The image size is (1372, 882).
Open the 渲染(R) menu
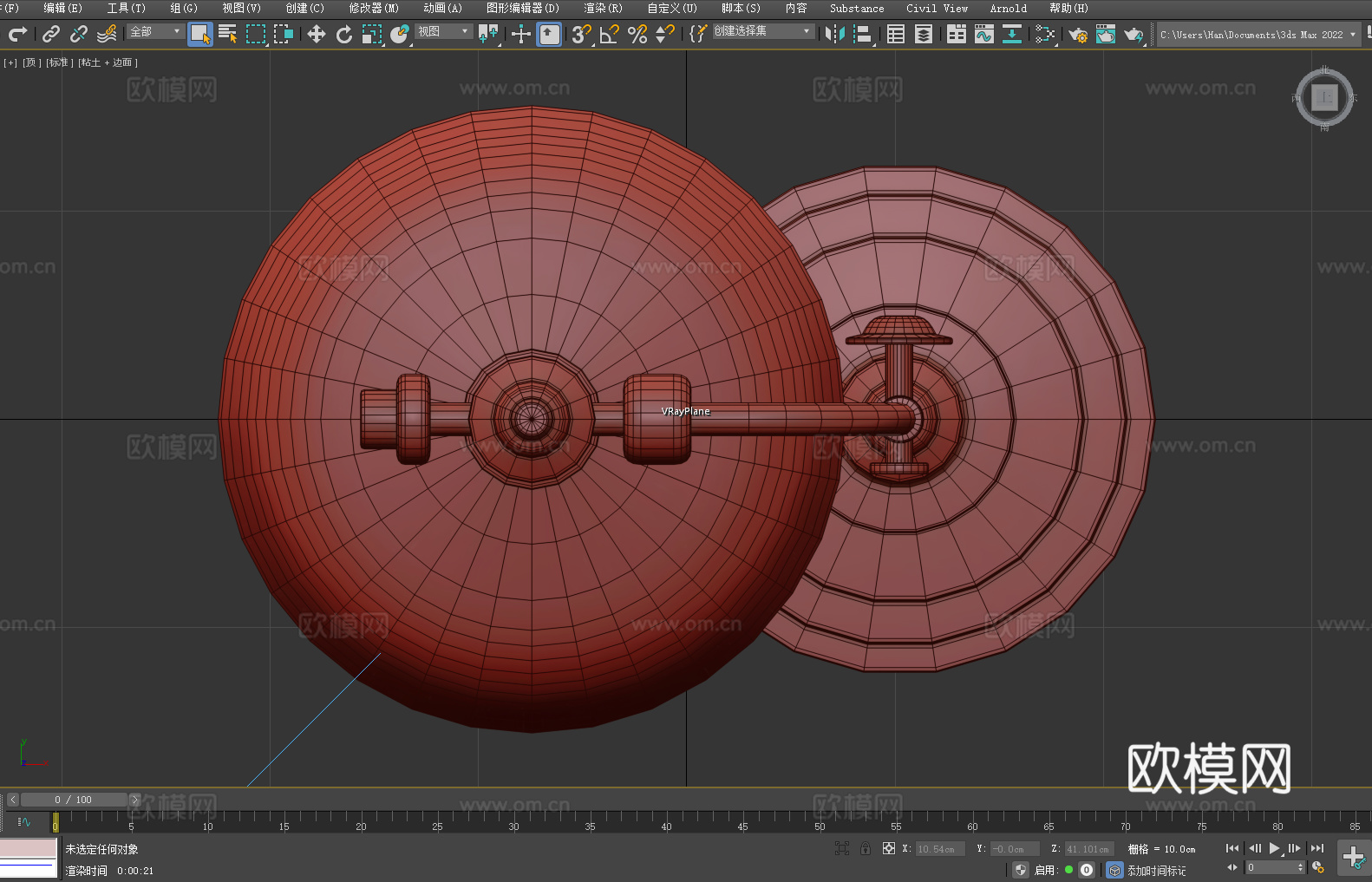(x=603, y=8)
